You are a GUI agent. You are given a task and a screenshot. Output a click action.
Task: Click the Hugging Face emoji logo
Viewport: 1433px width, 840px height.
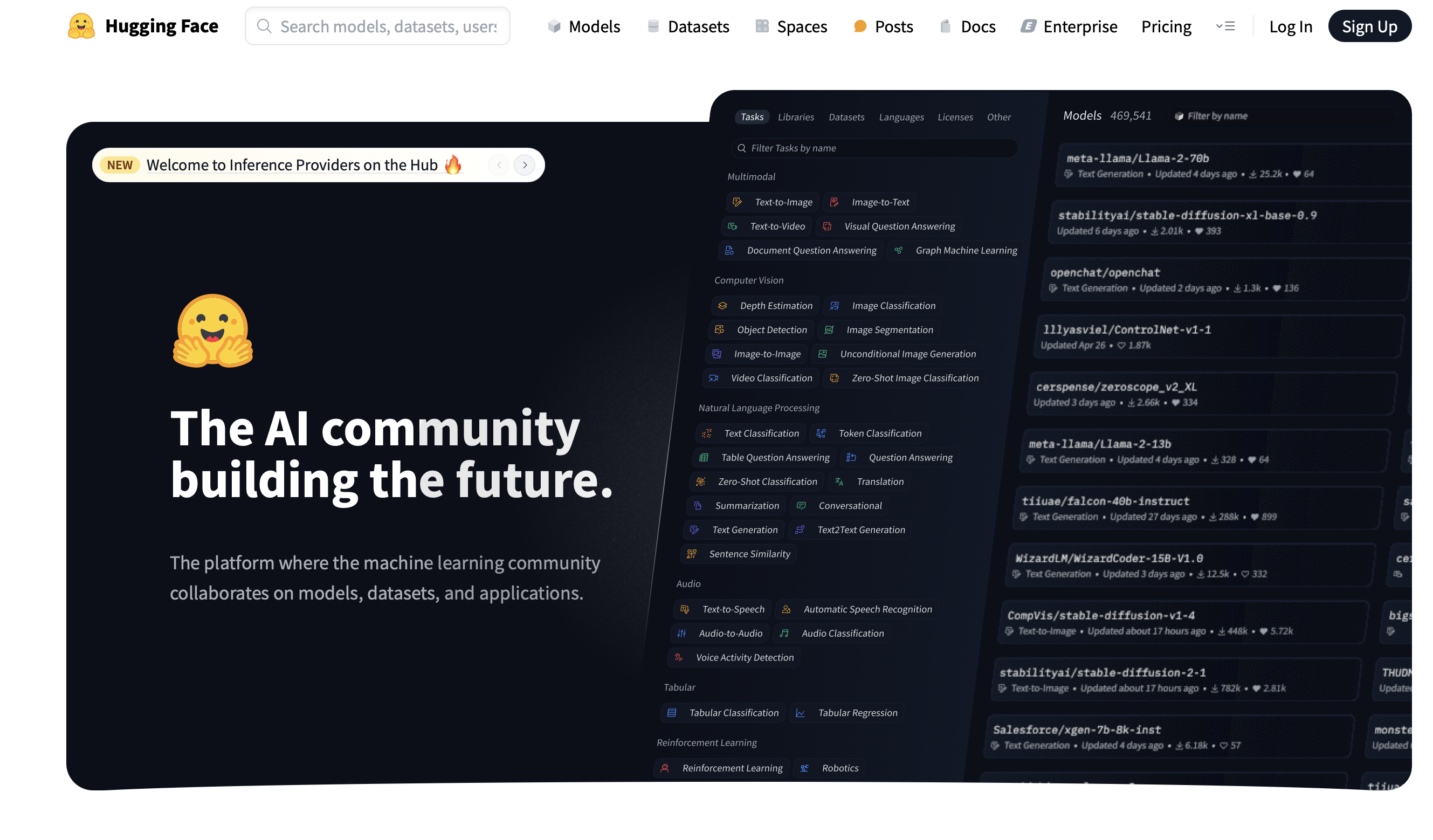point(81,26)
